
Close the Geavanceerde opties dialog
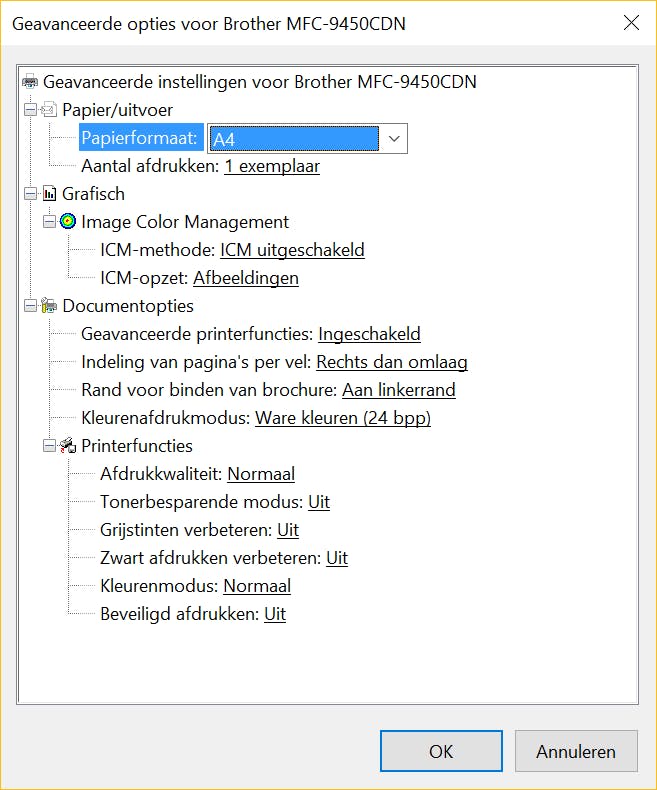(631, 23)
